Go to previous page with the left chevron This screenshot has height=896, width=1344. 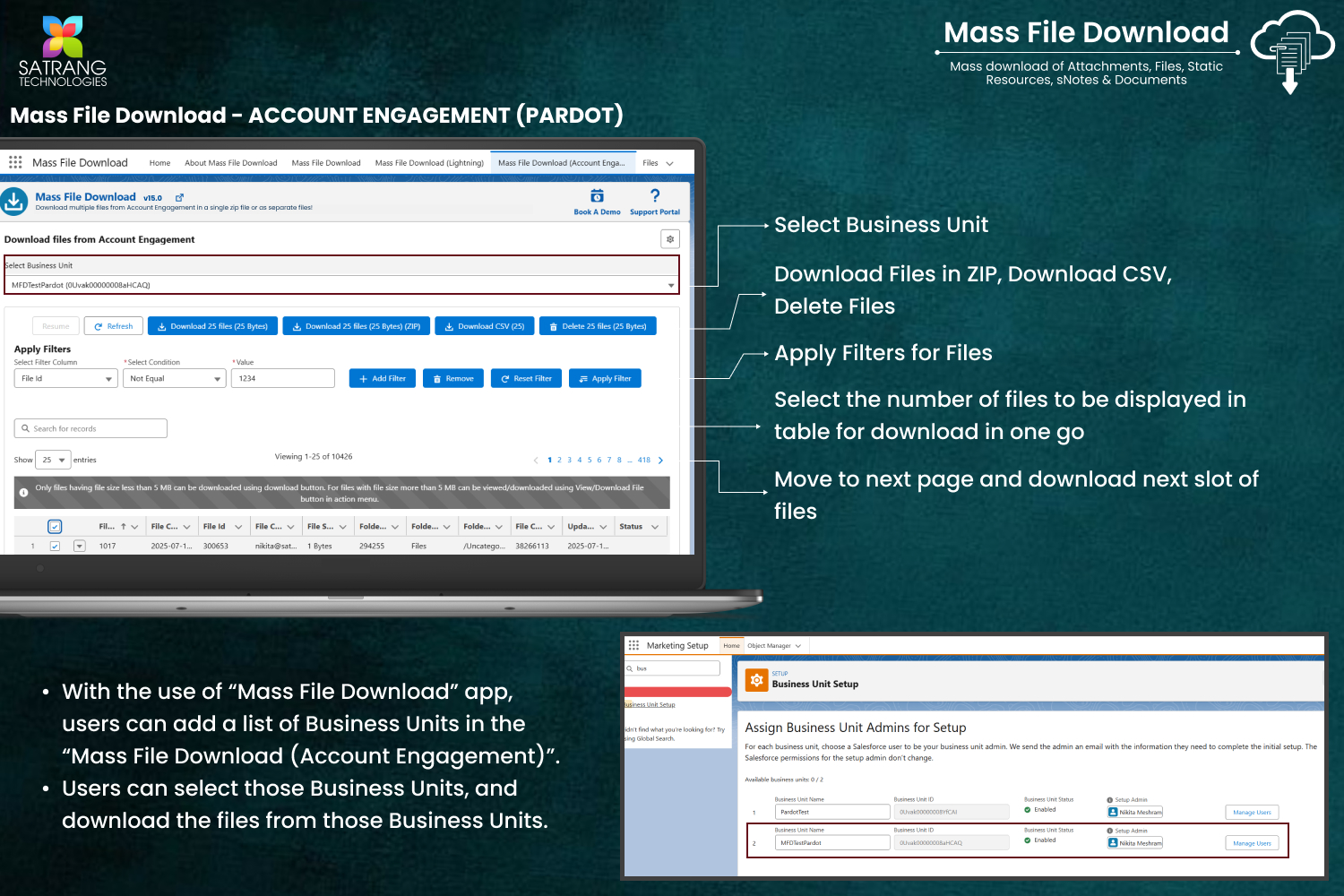536,460
